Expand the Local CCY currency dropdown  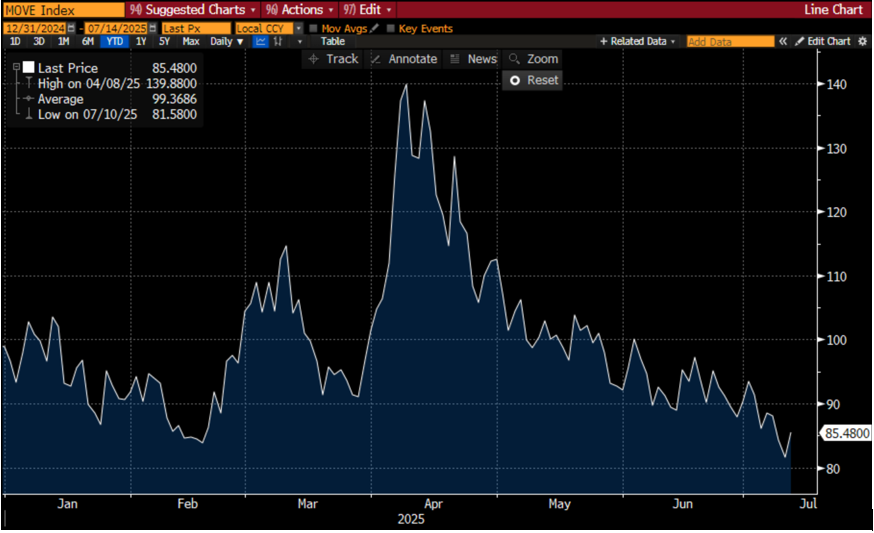[x=299, y=28]
